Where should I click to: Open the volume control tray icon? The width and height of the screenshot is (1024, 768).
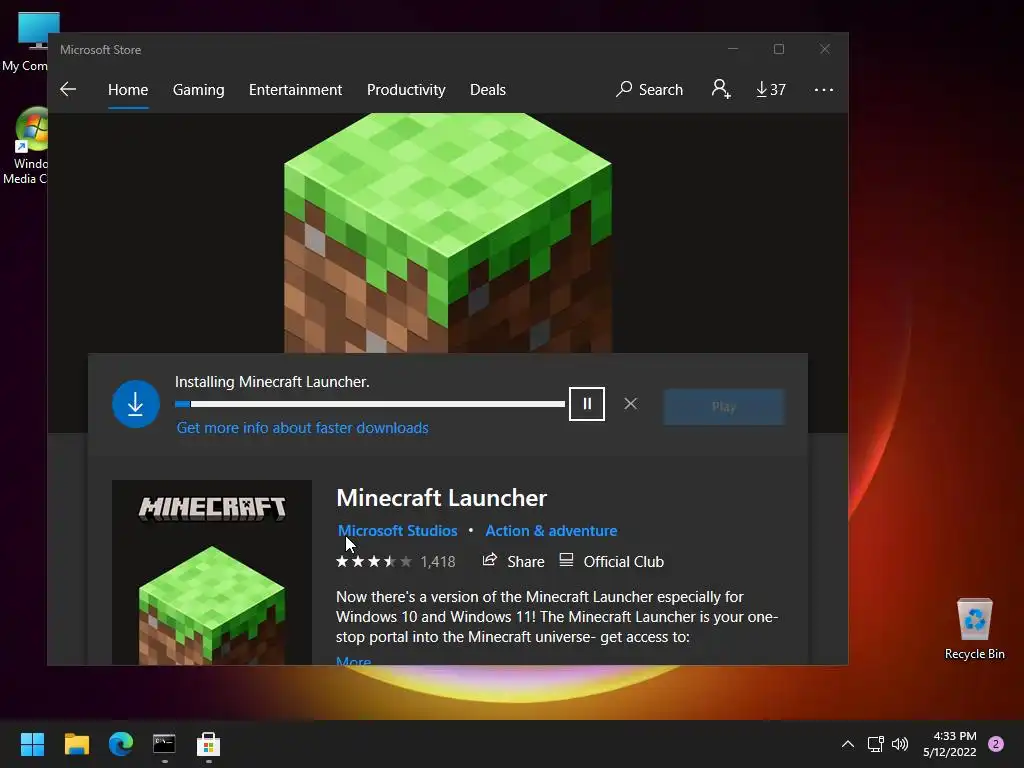pyautogui.click(x=900, y=744)
